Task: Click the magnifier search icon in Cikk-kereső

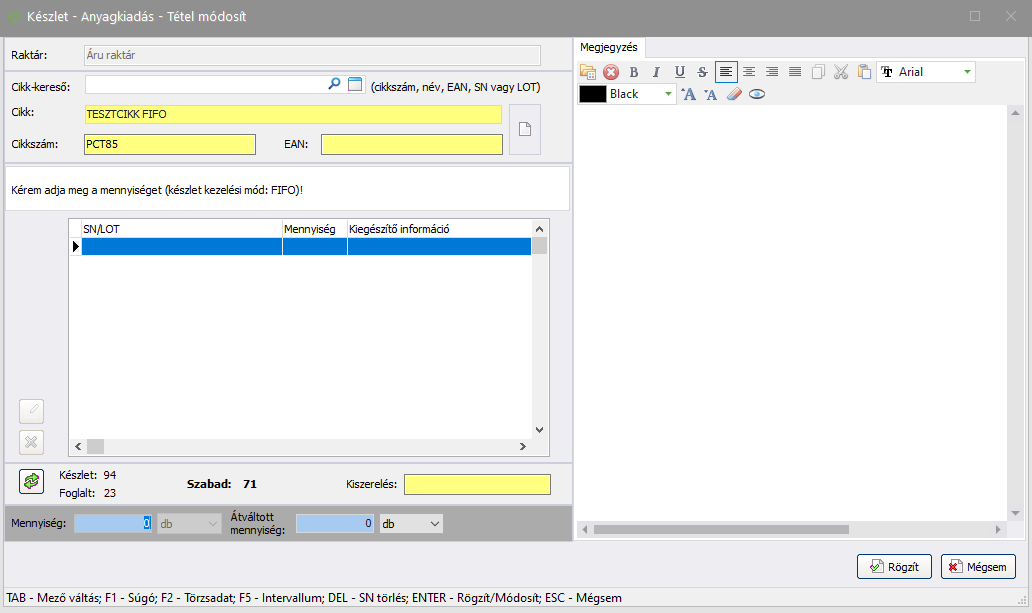Action: coord(334,85)
